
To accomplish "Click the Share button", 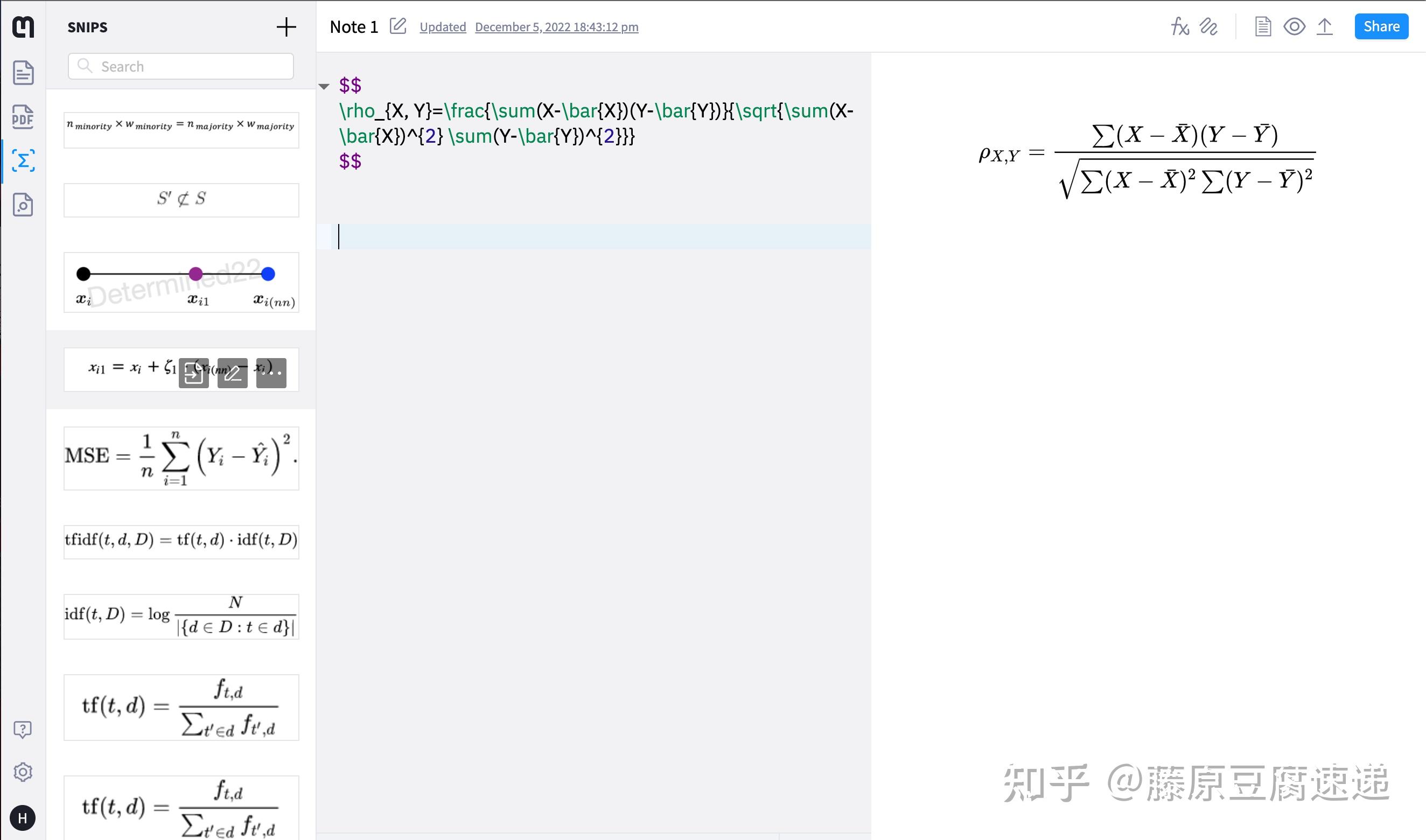I will tap(1381, 26).
